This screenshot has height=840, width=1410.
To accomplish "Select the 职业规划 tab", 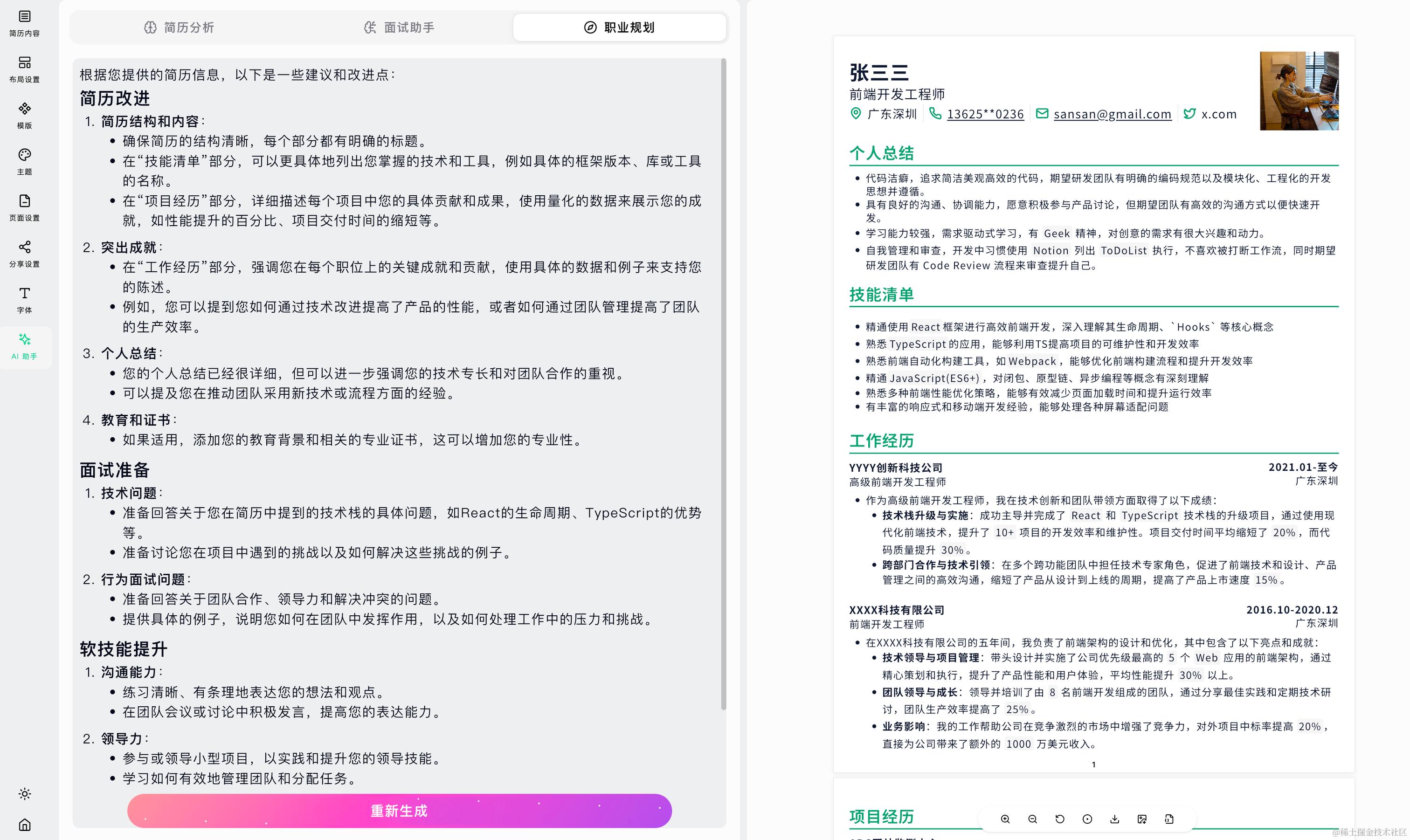I will pos(619,27).
